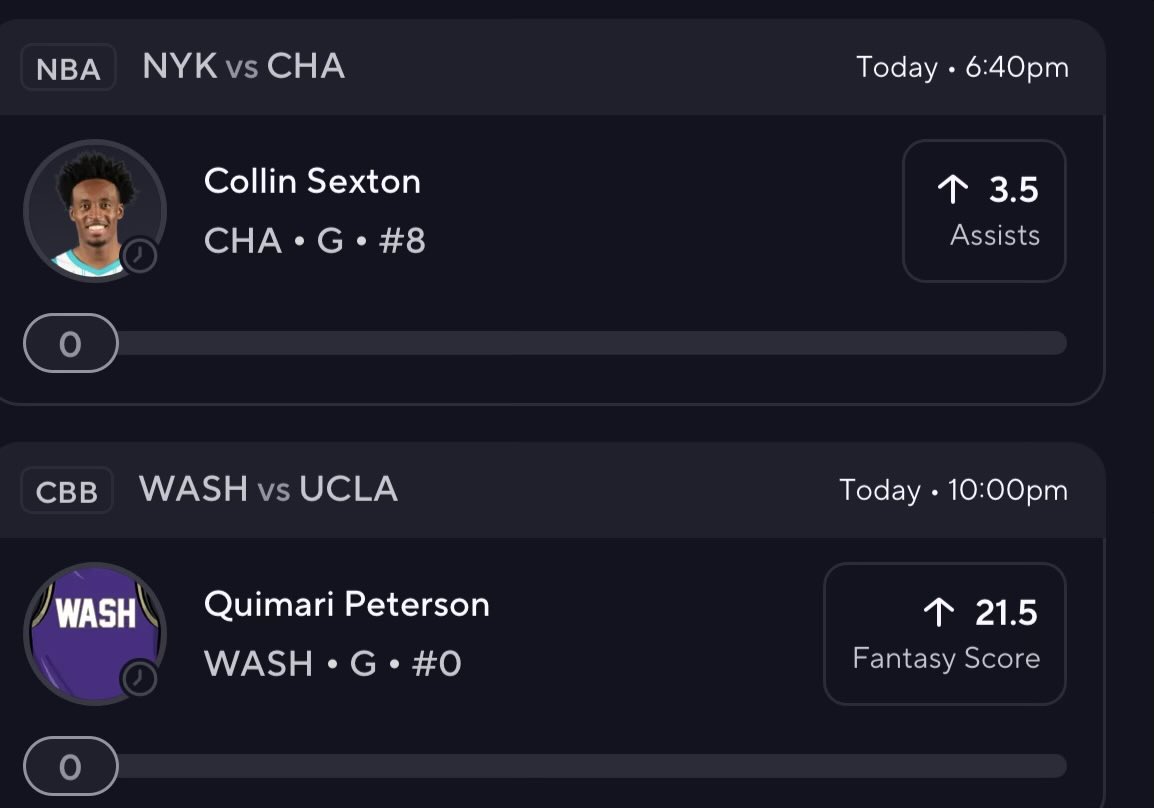This screenshot has width=1154, height=808.
Task: Click the WASH • G • #0 player details
Action: click(332, 664)
